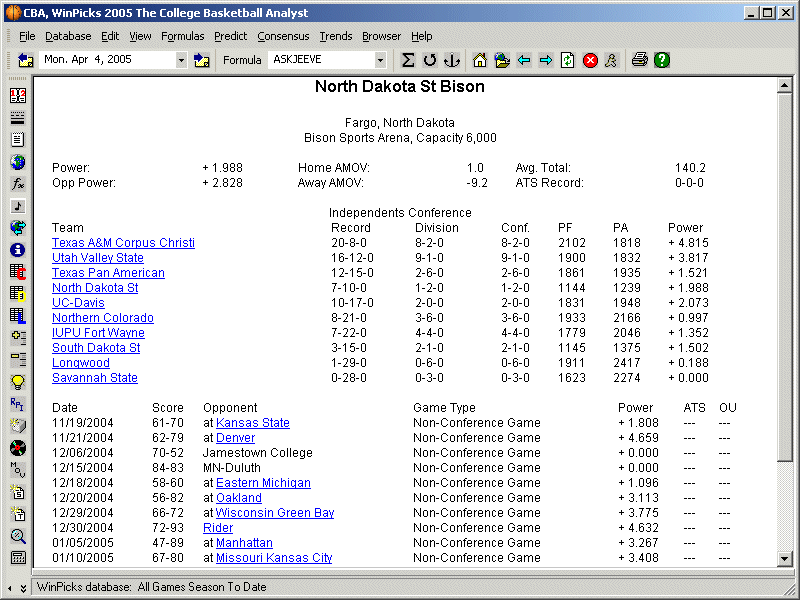
Task: Click the Longwood team link
Action: pyautogui.click(x=81, y=363)
